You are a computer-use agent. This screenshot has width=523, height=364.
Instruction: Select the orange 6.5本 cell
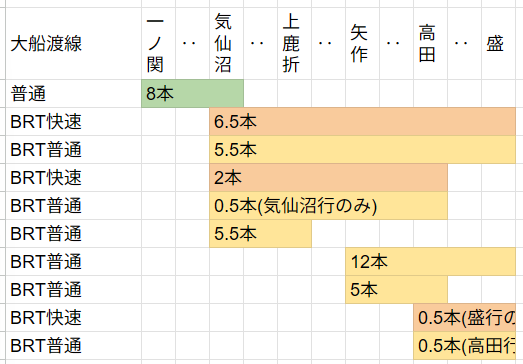(363, 121)
